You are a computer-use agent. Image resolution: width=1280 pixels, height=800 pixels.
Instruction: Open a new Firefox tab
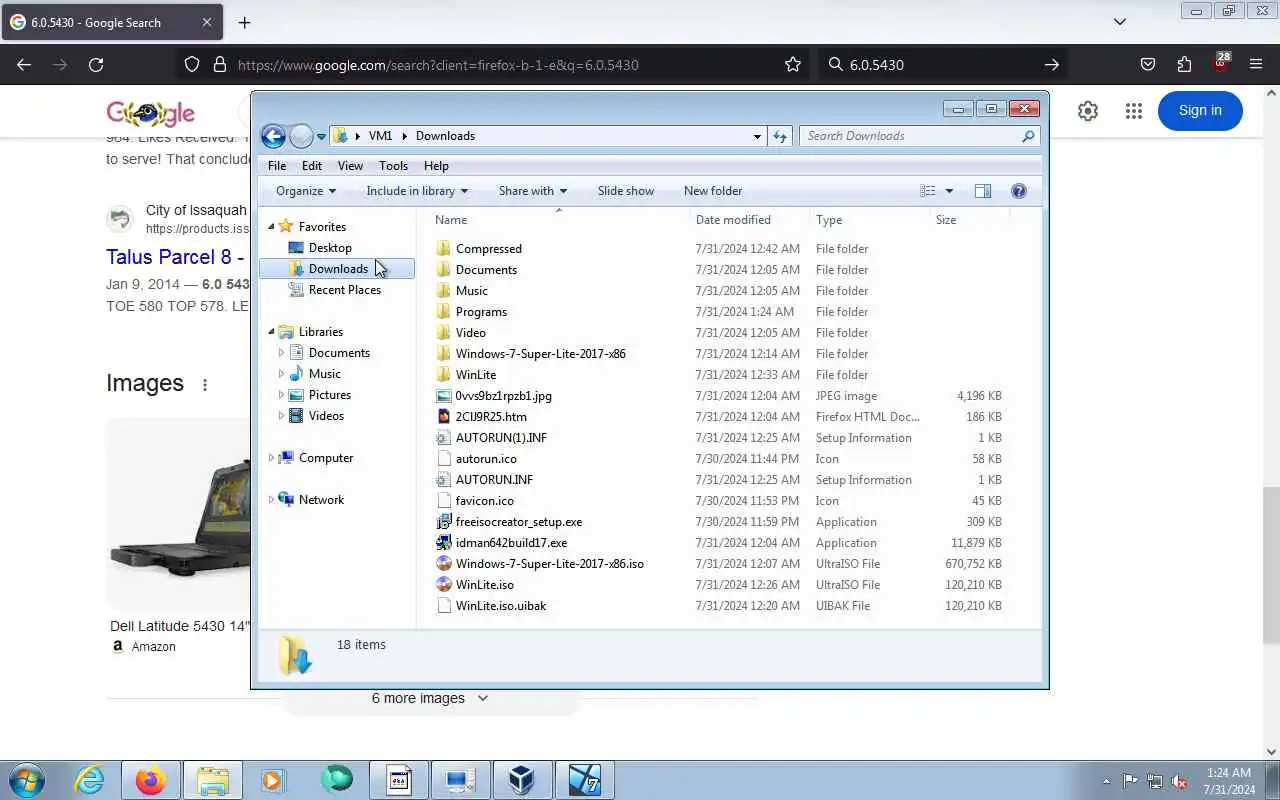[245, 22]
